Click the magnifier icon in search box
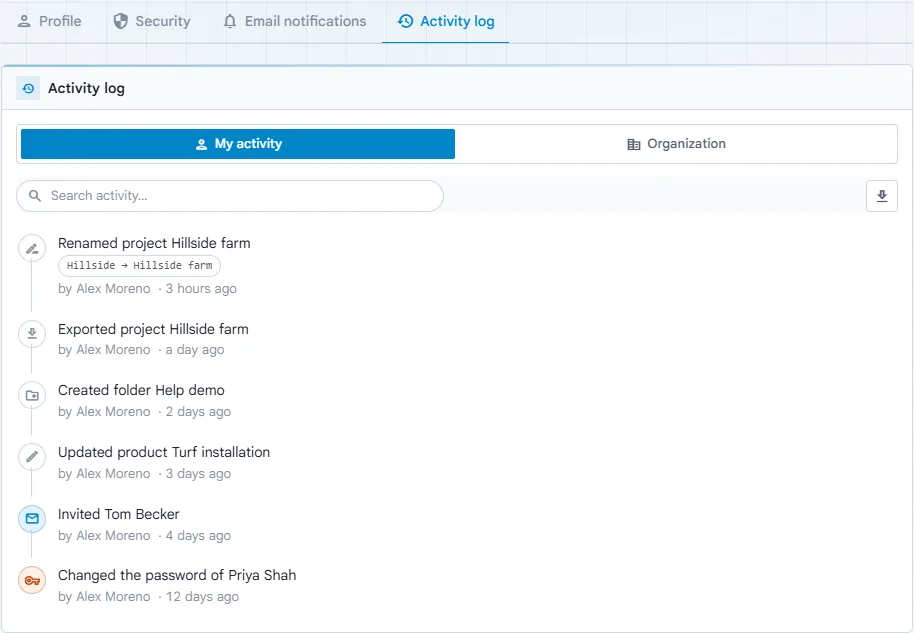Viewport: 914px width, 633px height. click(35, 196)
